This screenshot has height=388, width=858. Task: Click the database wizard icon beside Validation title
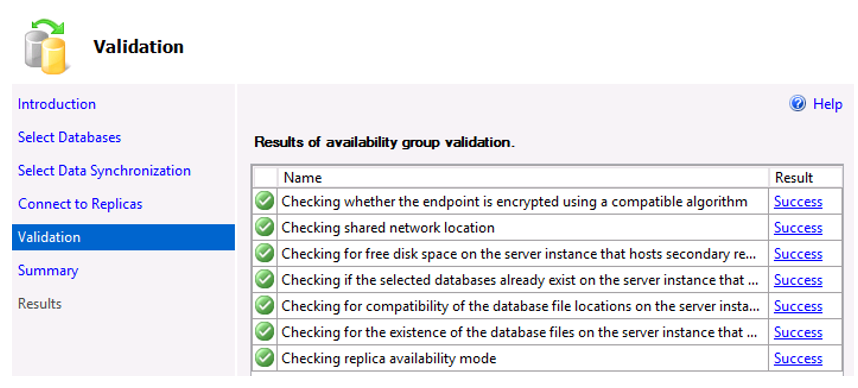point(45,47)
